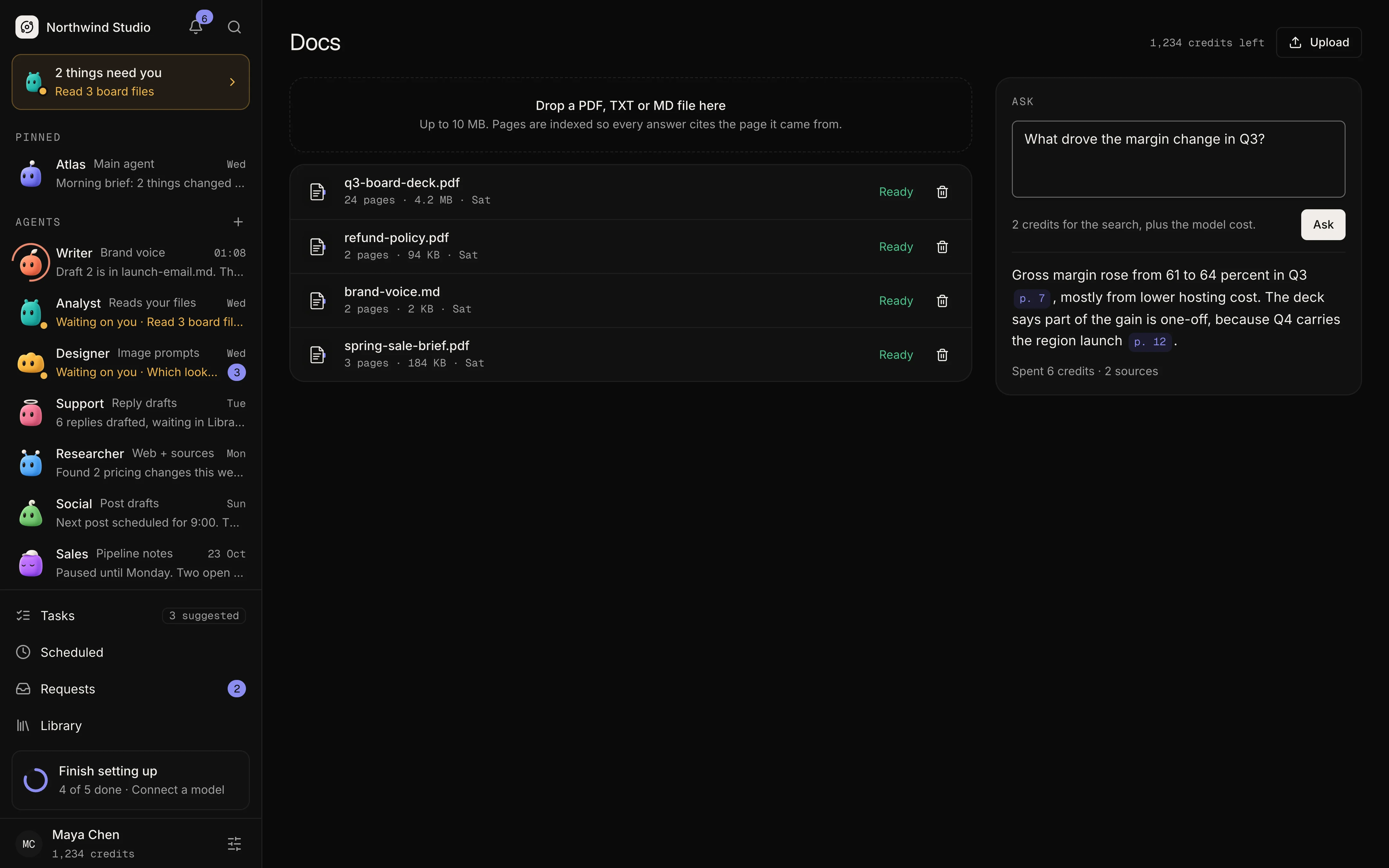Add a new agent with the plus icon

(x=238, y=222)
